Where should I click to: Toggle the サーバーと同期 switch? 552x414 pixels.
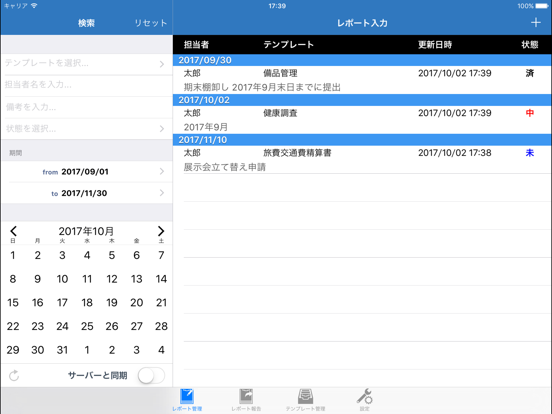pos(151,376)
